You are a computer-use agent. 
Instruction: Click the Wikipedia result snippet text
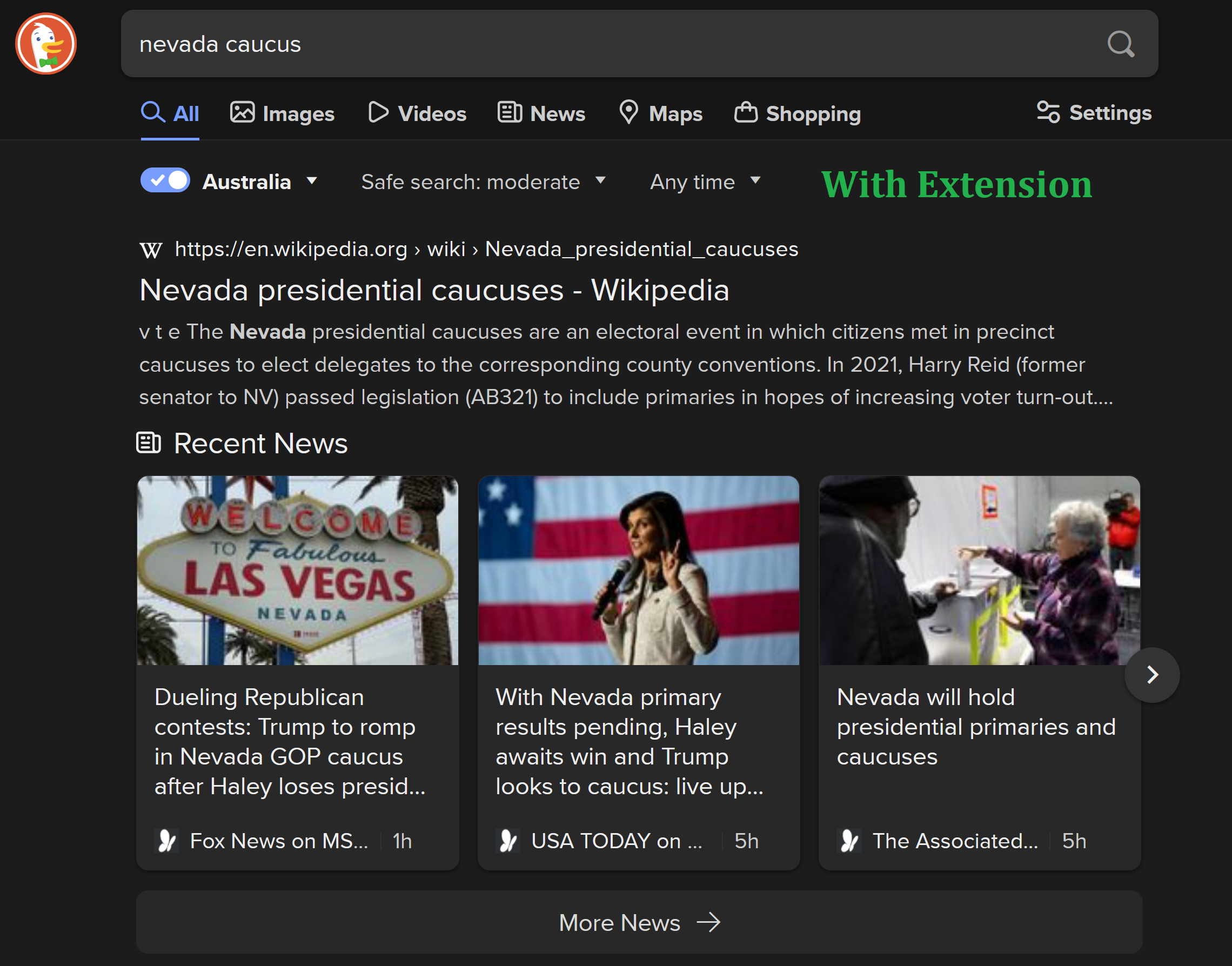pyautogui.click(x=626, y=364)
